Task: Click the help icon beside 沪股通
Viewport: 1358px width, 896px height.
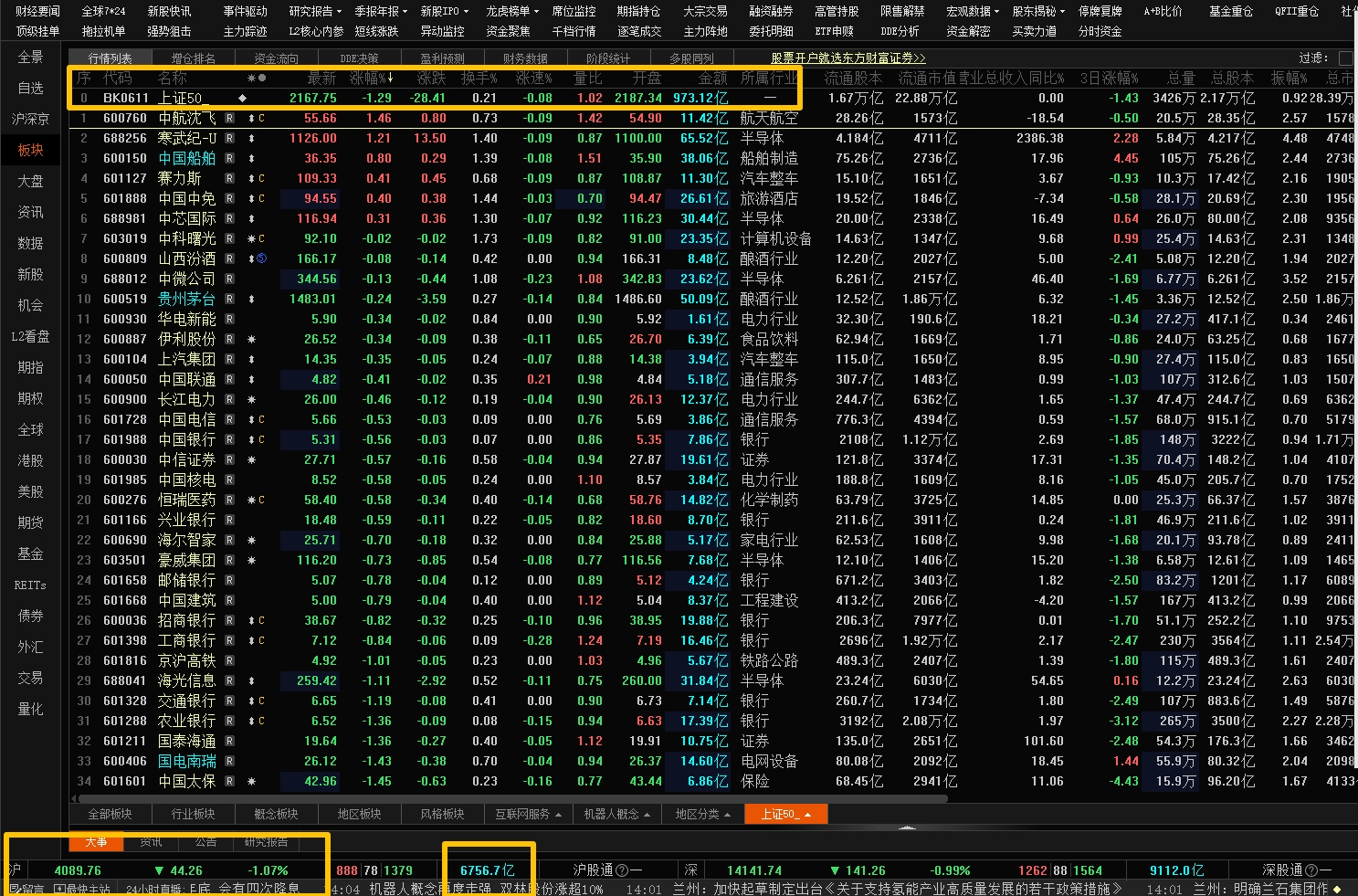Action: 622,871
